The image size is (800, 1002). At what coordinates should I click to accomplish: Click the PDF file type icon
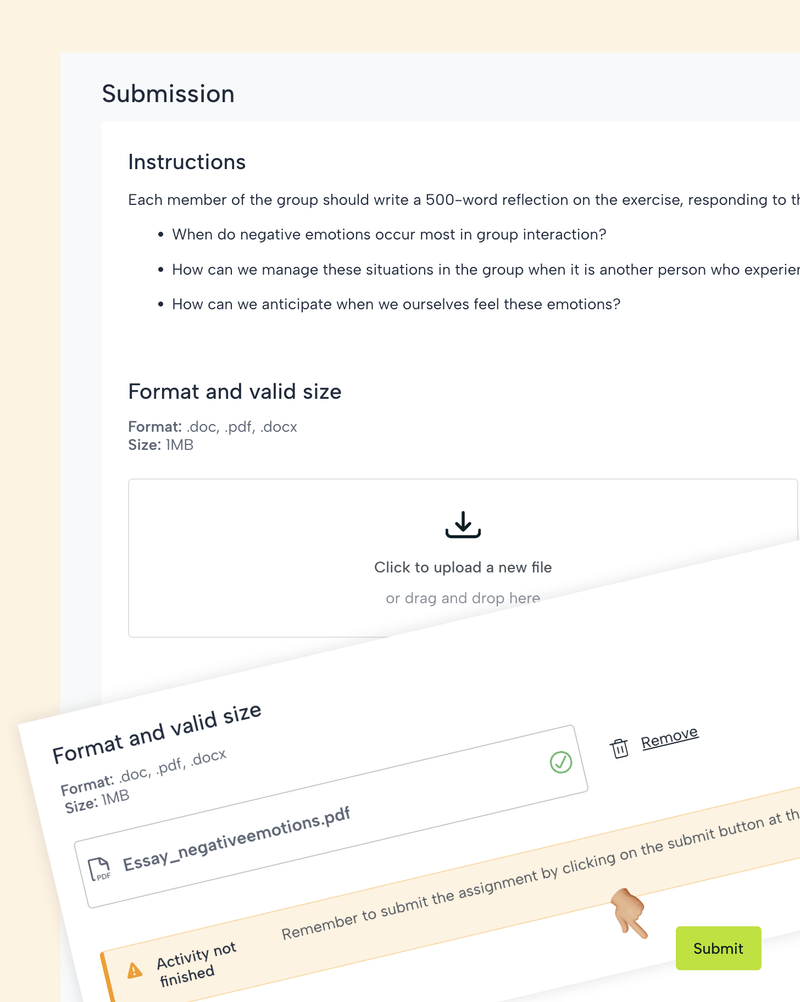[x=100, y=869]
